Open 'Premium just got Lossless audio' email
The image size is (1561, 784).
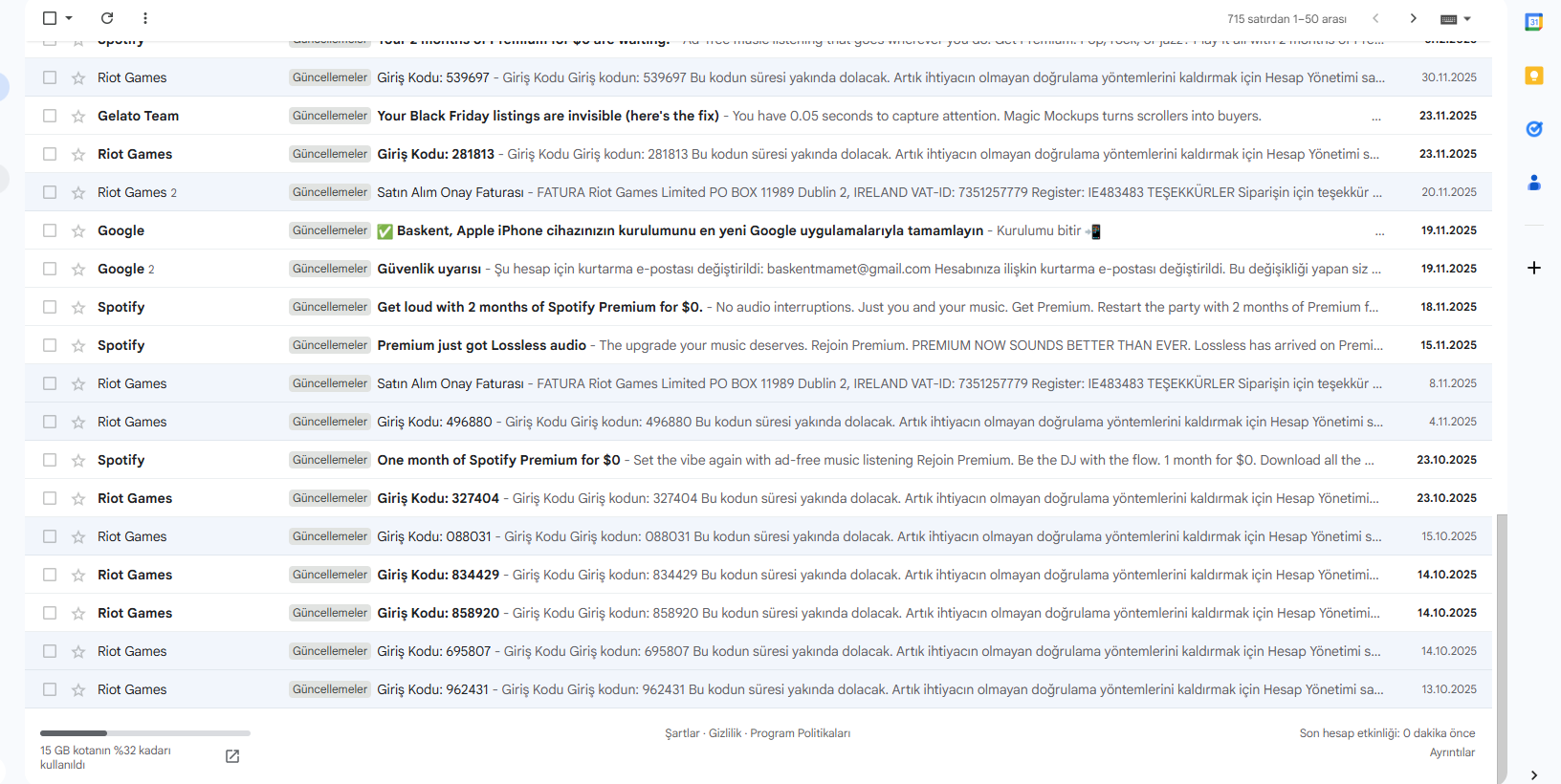click(x=481, y=345)
